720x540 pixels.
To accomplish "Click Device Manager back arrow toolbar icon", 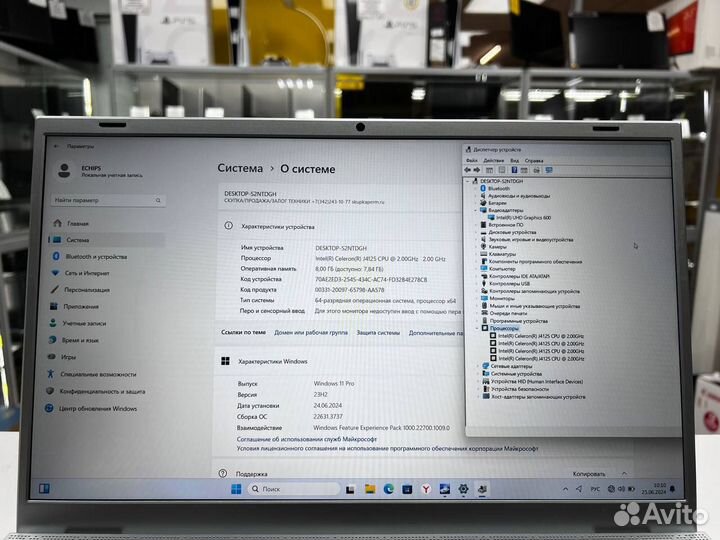I will [x=468, y=170].
